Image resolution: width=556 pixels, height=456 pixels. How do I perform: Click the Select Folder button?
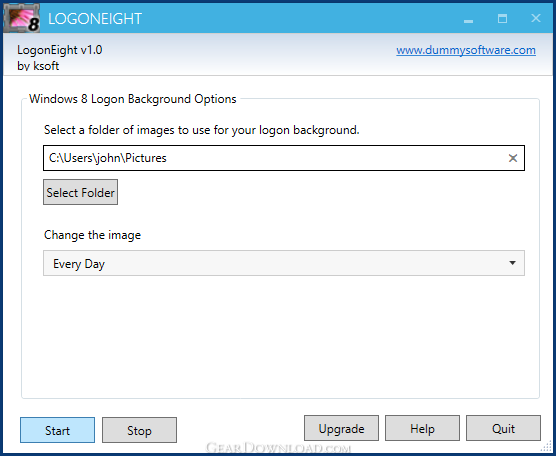(80, 192)
